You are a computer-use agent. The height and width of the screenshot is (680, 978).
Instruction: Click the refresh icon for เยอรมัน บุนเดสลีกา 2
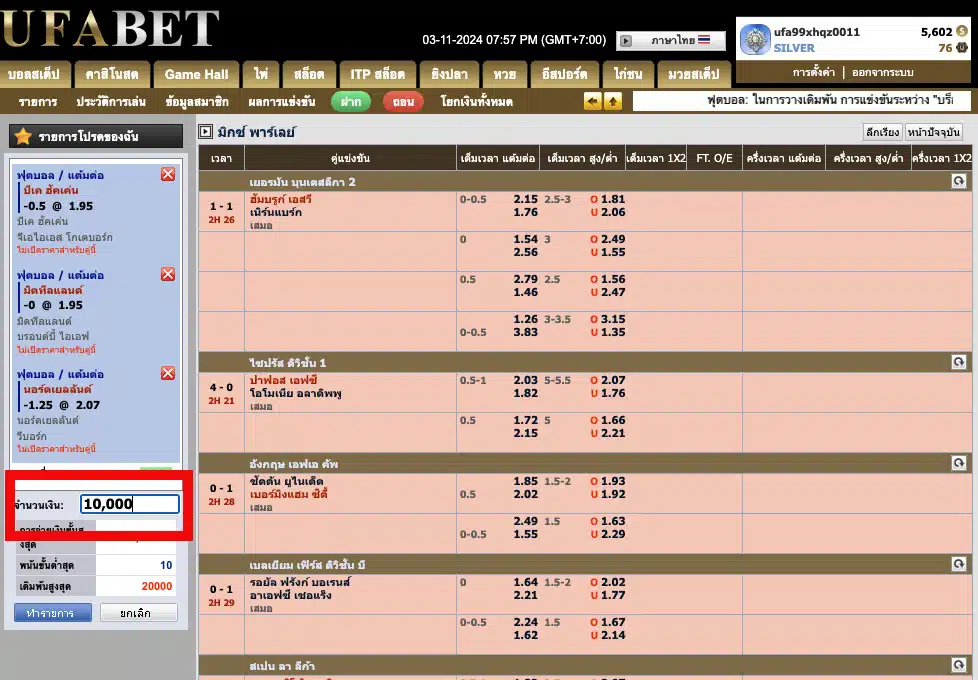point(958,182)
